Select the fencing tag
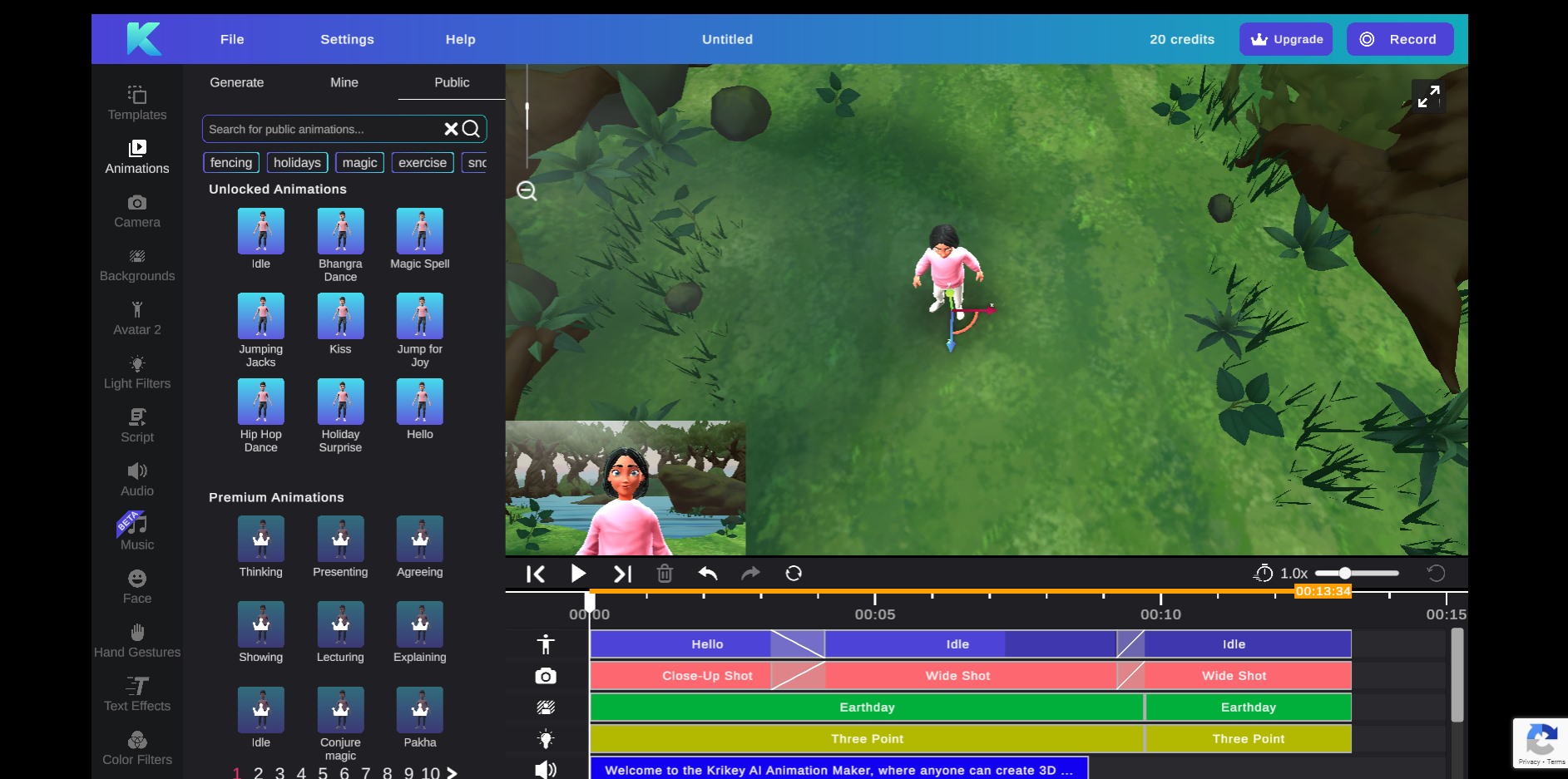The height and width of the screenshot is (779, 1568). 231,163
